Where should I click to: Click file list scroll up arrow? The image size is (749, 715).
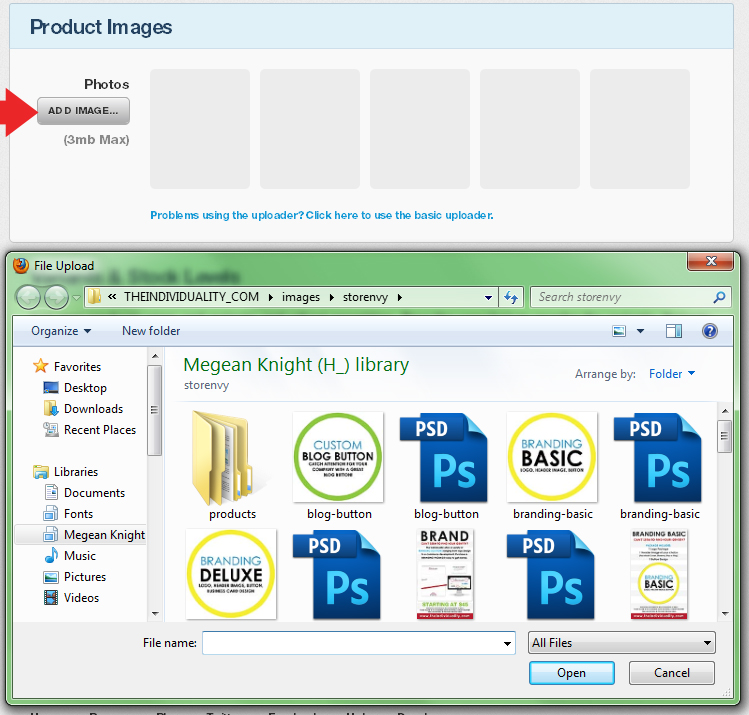[x=725, y=411]
